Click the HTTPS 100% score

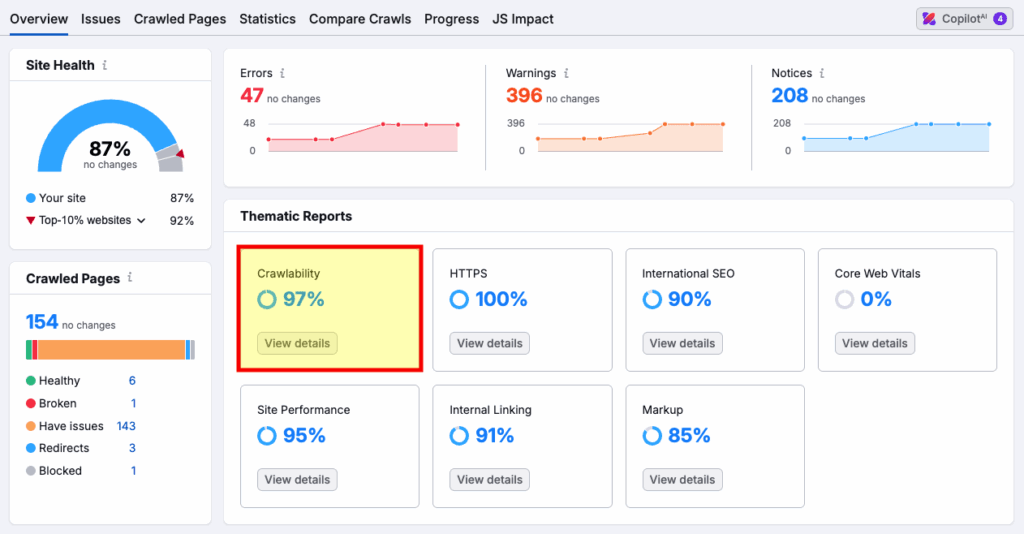[x=501, y=300]
